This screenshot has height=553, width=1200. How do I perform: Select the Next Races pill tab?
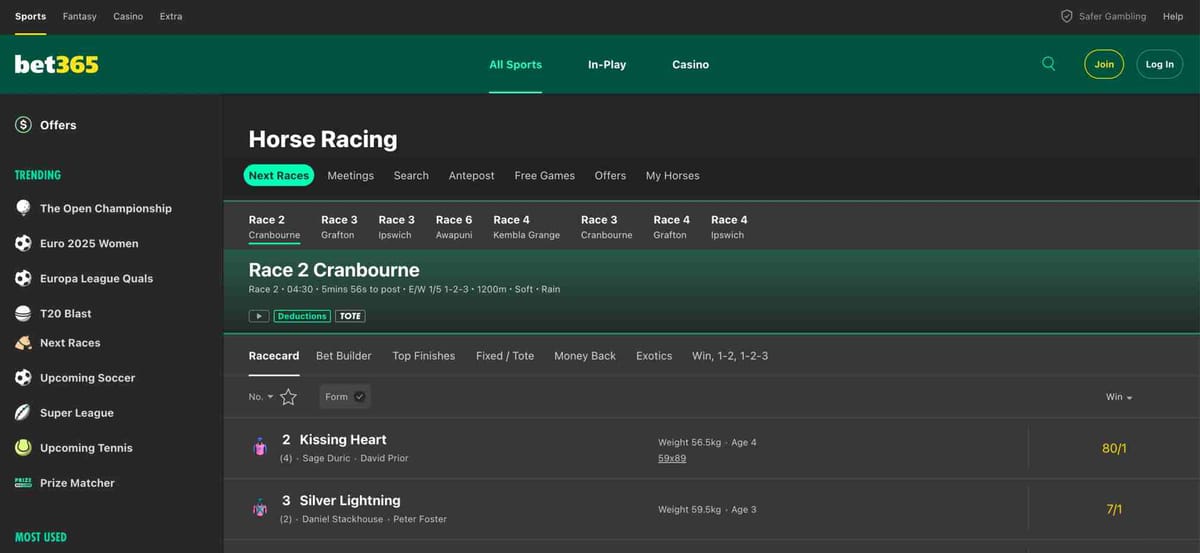(279, 175)
